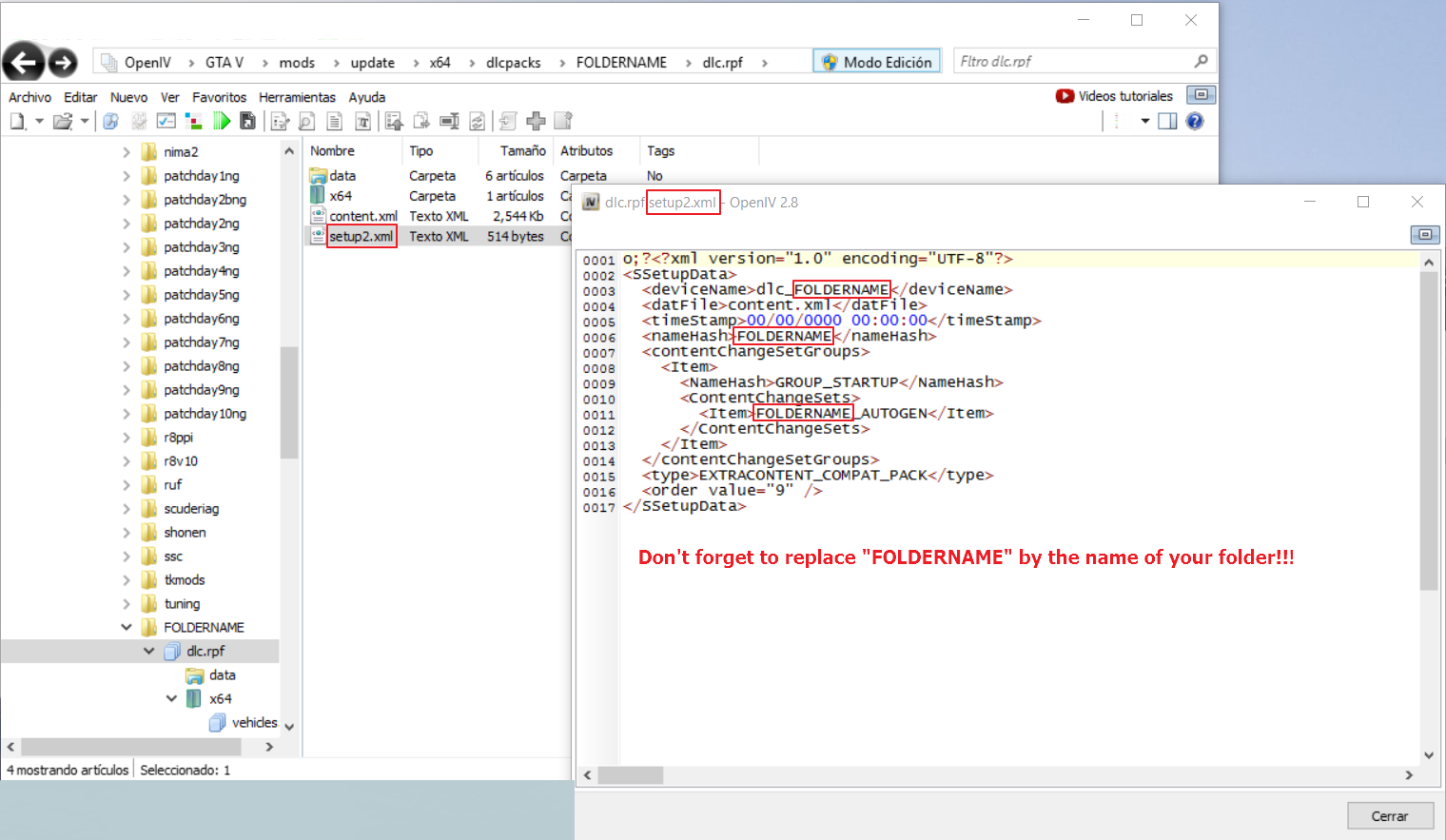This screenshot has height=840, width=1446.
Task: Click the red-green blocks toolbar icon
Action: point(194,121)
